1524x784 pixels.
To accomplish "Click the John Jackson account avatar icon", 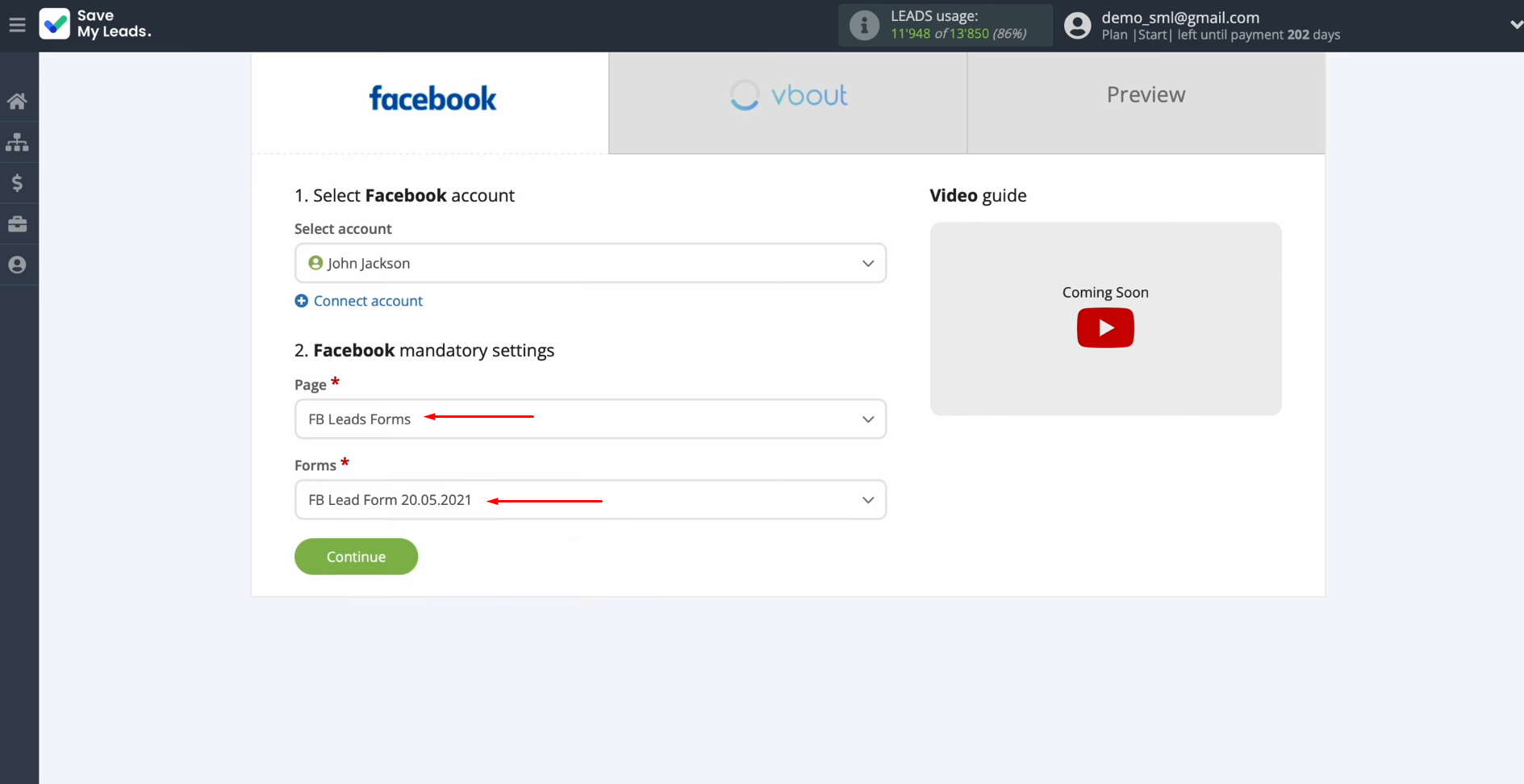I will [315, 263].
